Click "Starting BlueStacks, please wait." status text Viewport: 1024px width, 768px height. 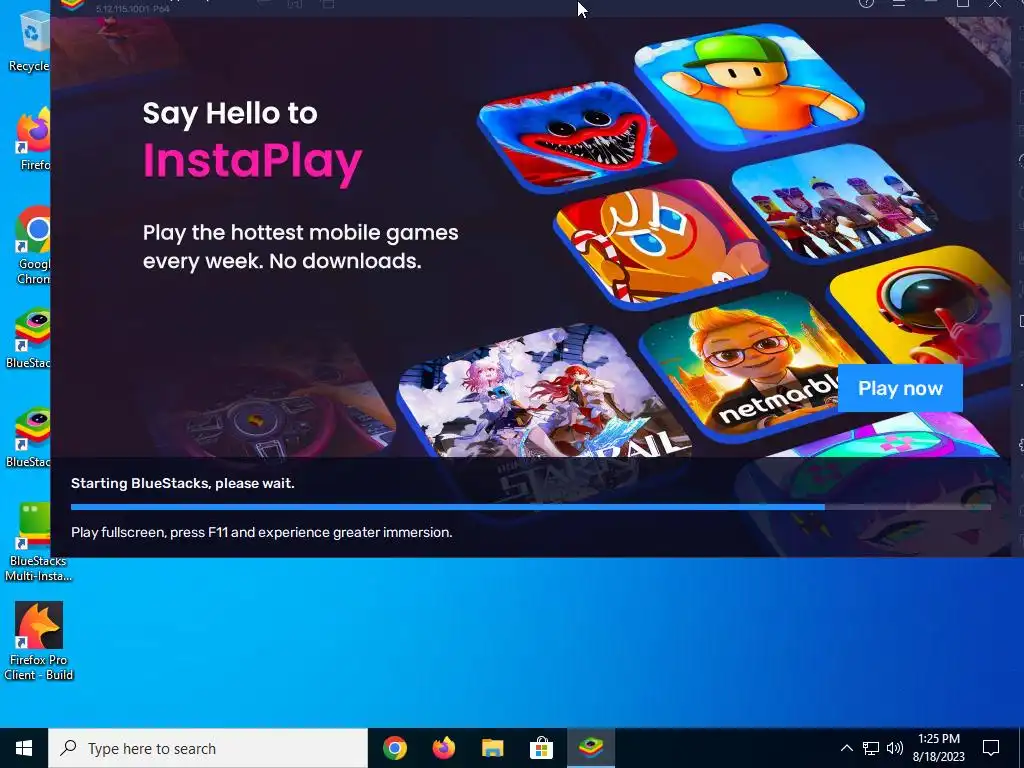[183, 483]
